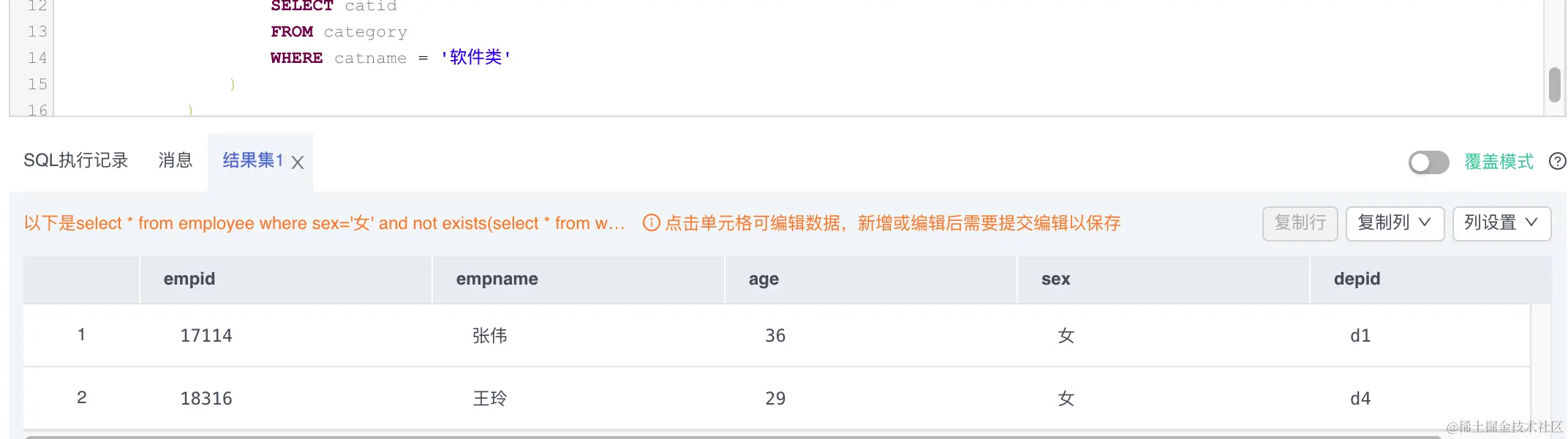The height and width of the screenshot is (439, 1568).
Task: Click the info icon before edit hint
Action: click(x=651, y=222)
